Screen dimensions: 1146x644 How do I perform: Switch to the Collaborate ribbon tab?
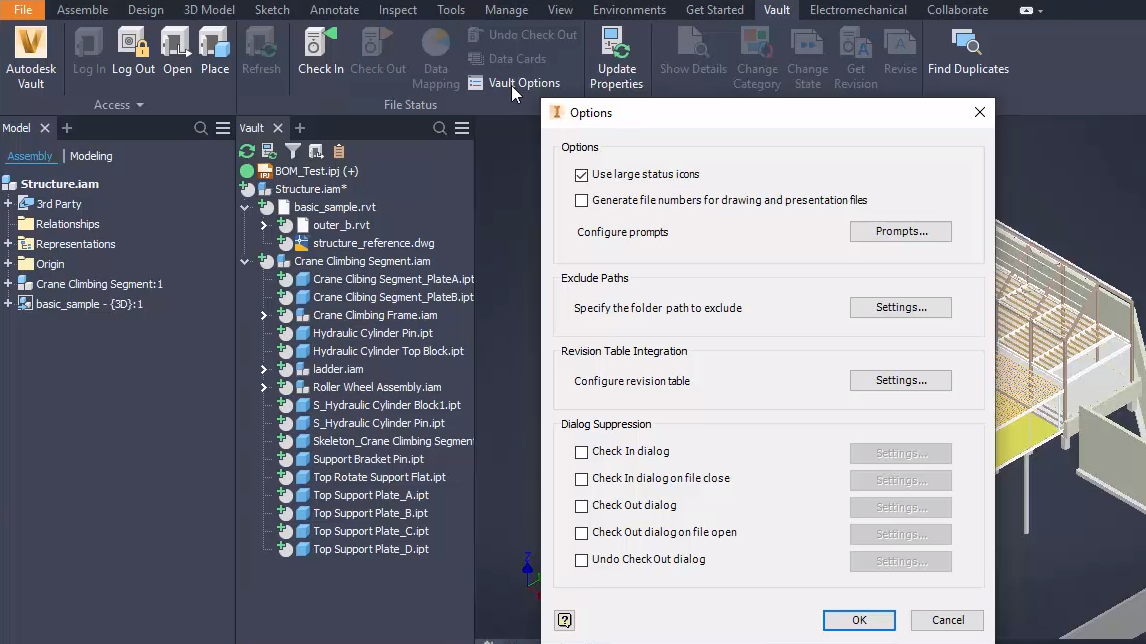pyautogui.click(x=957, y=10)
